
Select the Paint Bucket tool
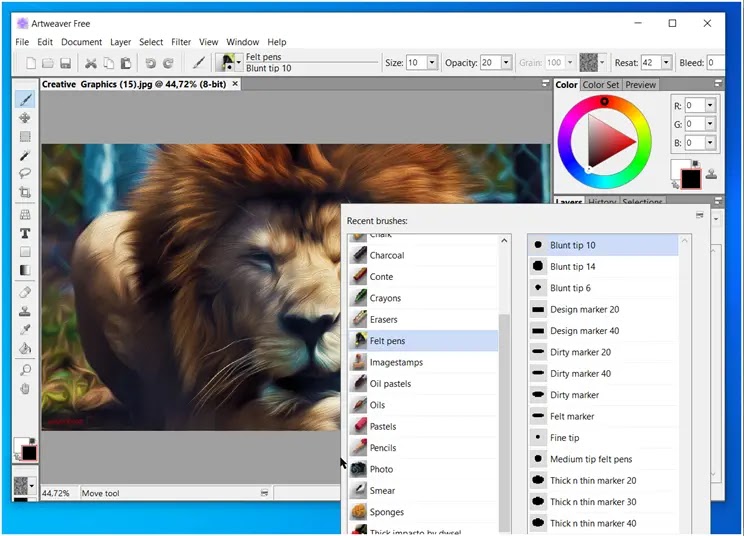click(25, 349)
